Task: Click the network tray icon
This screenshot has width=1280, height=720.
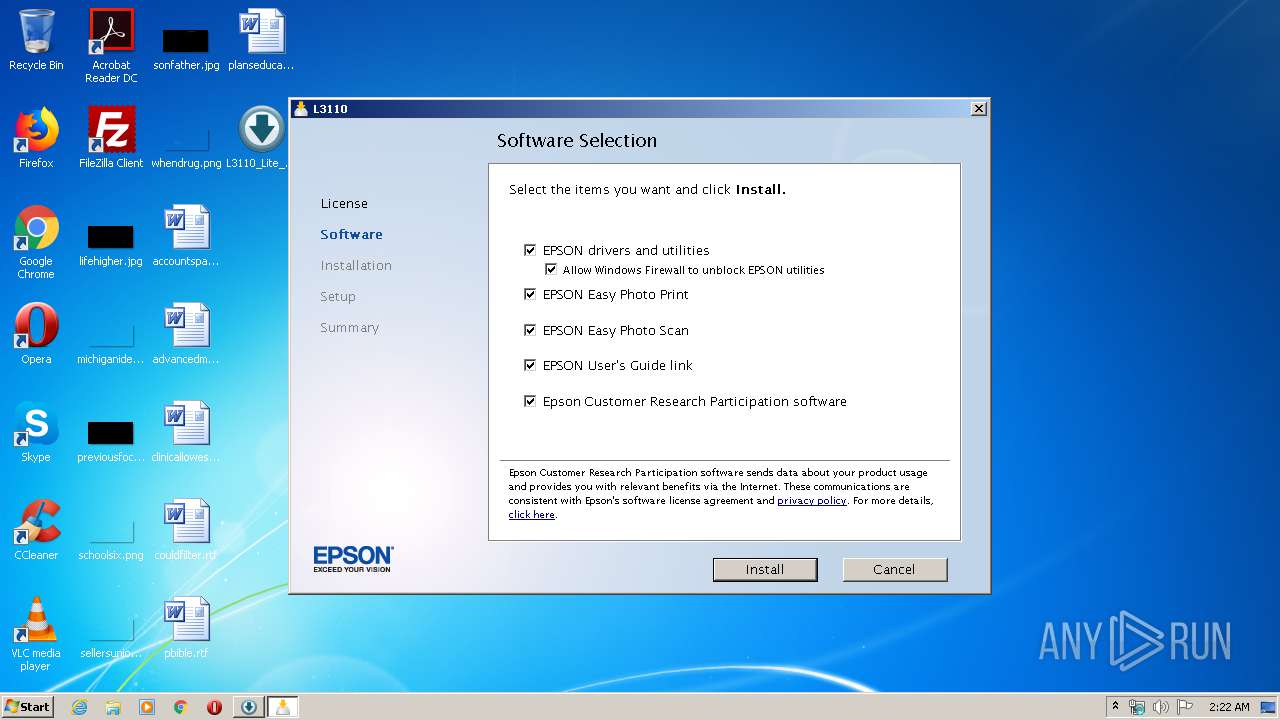Action: [x=1137, y=707]
